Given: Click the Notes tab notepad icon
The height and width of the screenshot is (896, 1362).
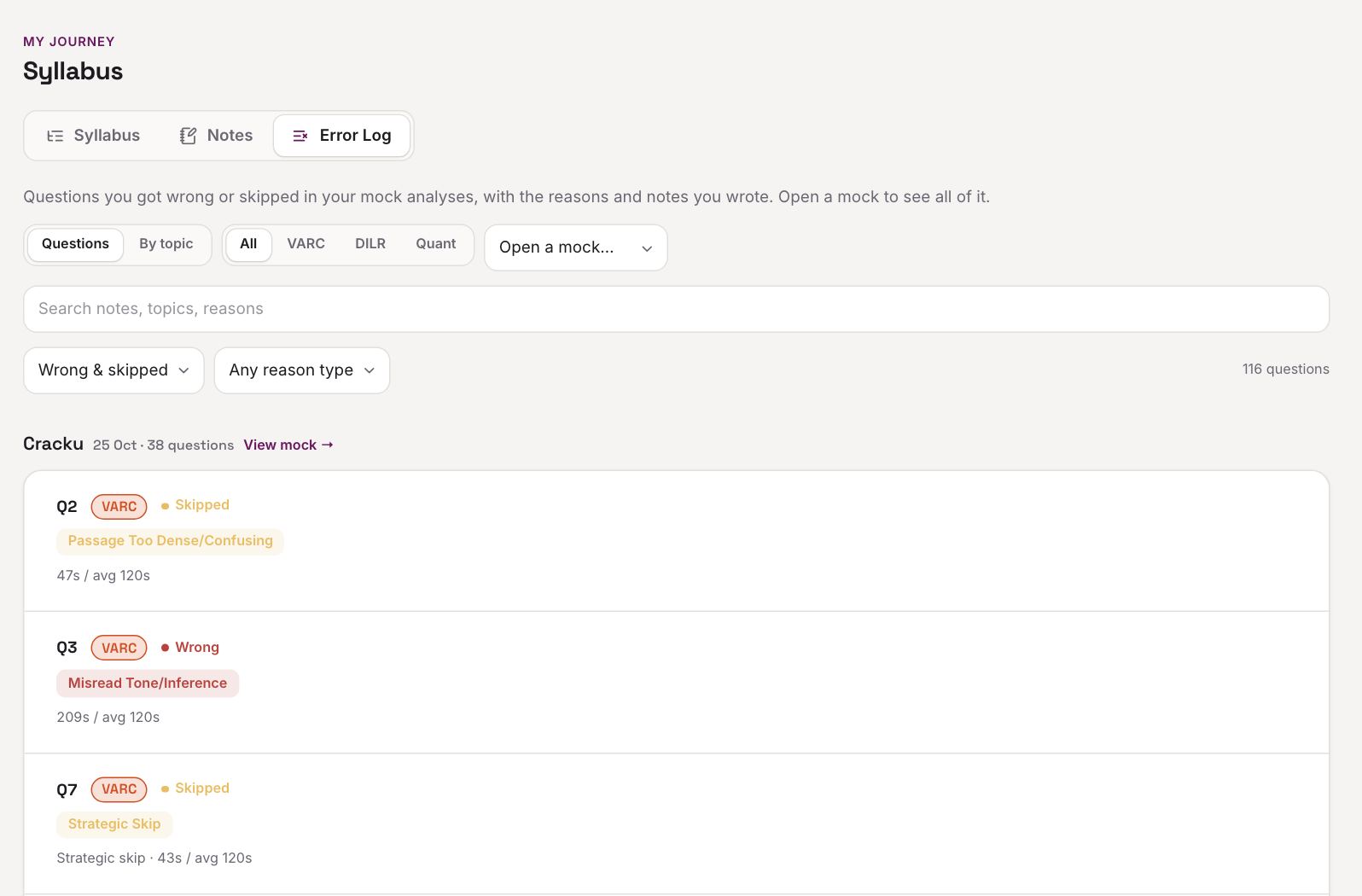Looking at the screenshot, I should (189, 136).
